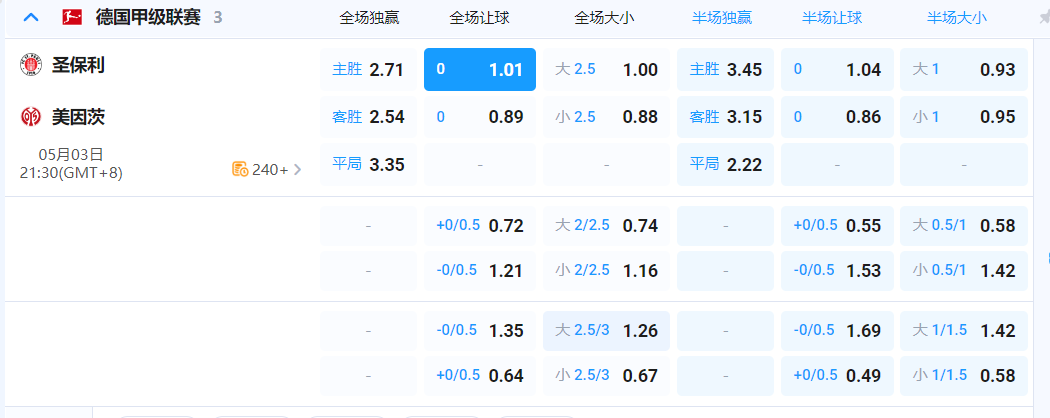
Task: Click the match count 3 beside league name
Action: coord(218,18)
